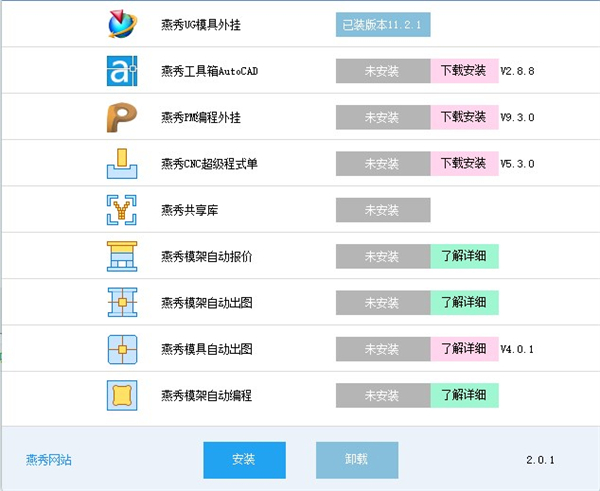View 了解详细 for 燕秀模架自动编程
The width and height of the screenshot is (600, 491).
pyautogui.click(x=464, y=395)
